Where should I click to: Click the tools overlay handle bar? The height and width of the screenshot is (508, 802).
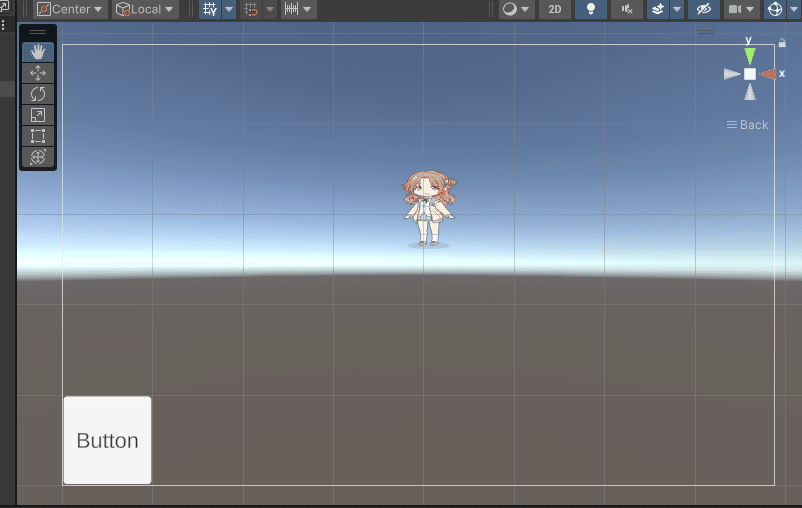(x=38, y=32)
